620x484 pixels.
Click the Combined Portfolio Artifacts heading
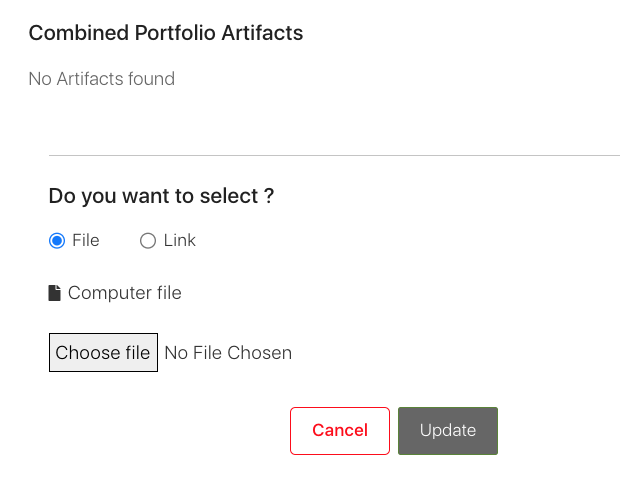pyautogui.click(x=166, y=33)
